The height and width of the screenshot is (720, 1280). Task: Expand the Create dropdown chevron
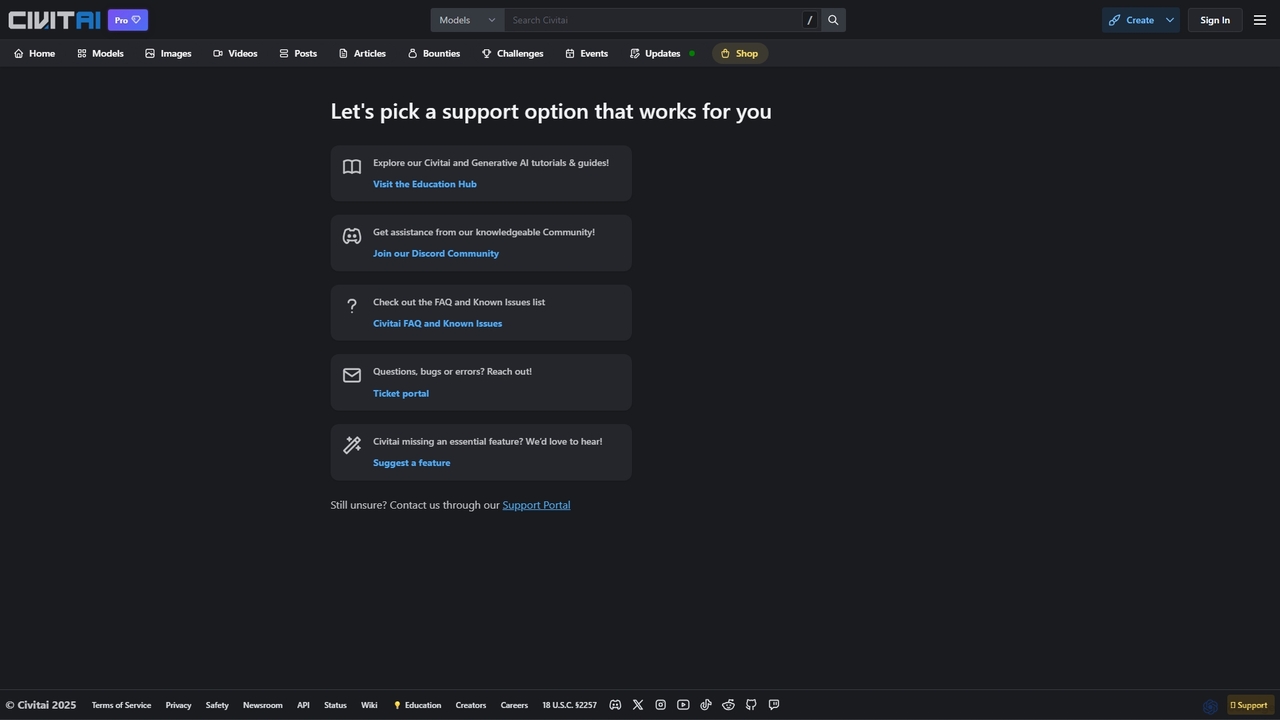tap(1170, 20)
